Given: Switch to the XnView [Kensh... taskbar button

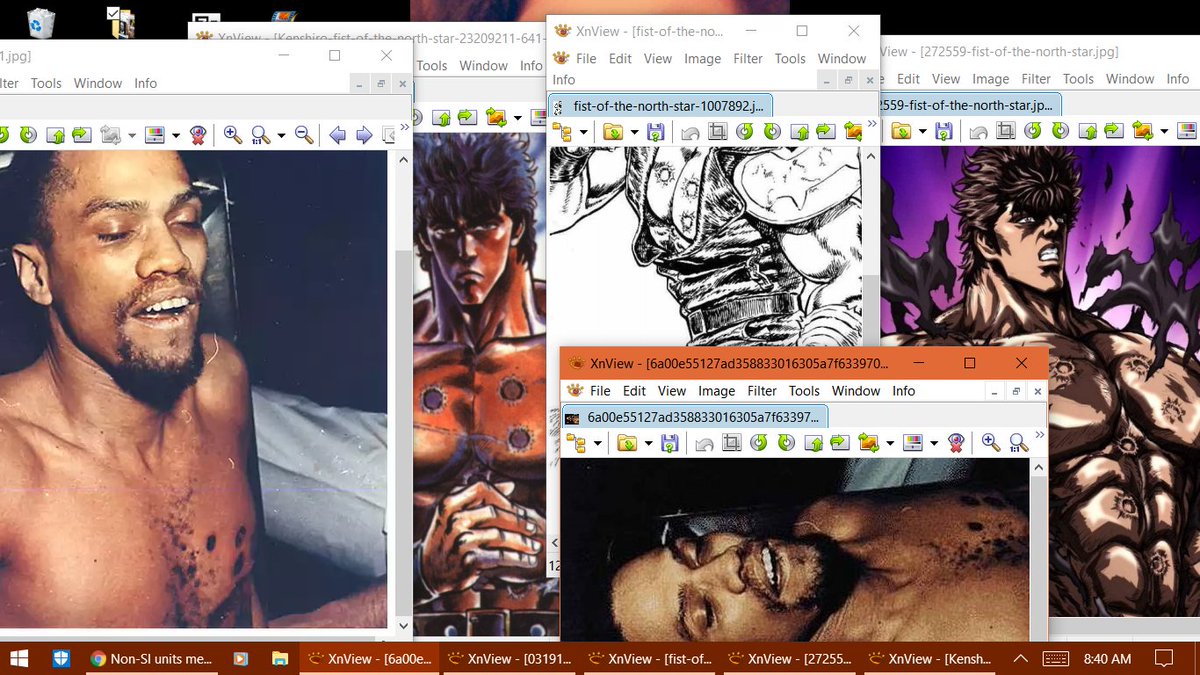Looking at the screenshot, I should (x=930, y=658).
